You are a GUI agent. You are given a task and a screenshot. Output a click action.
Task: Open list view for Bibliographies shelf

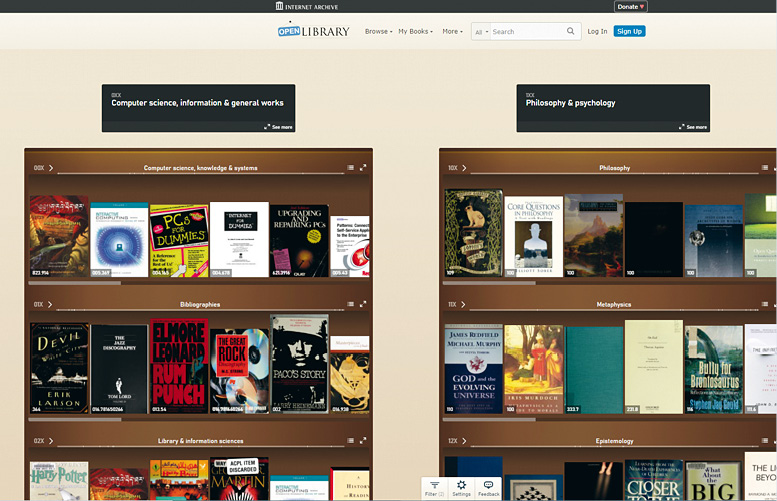350,304
